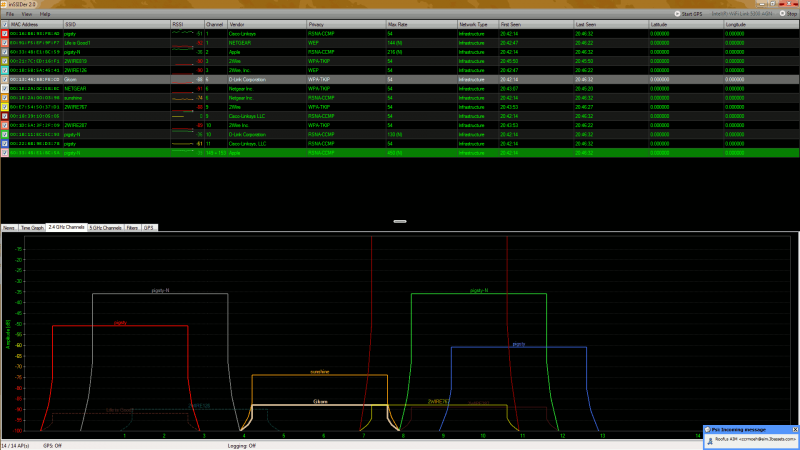Image resolution: width=800 pixels, height=450 pixels.
Task: Click the inSSIDer app icon in title bar
Action: click(4, 4)
